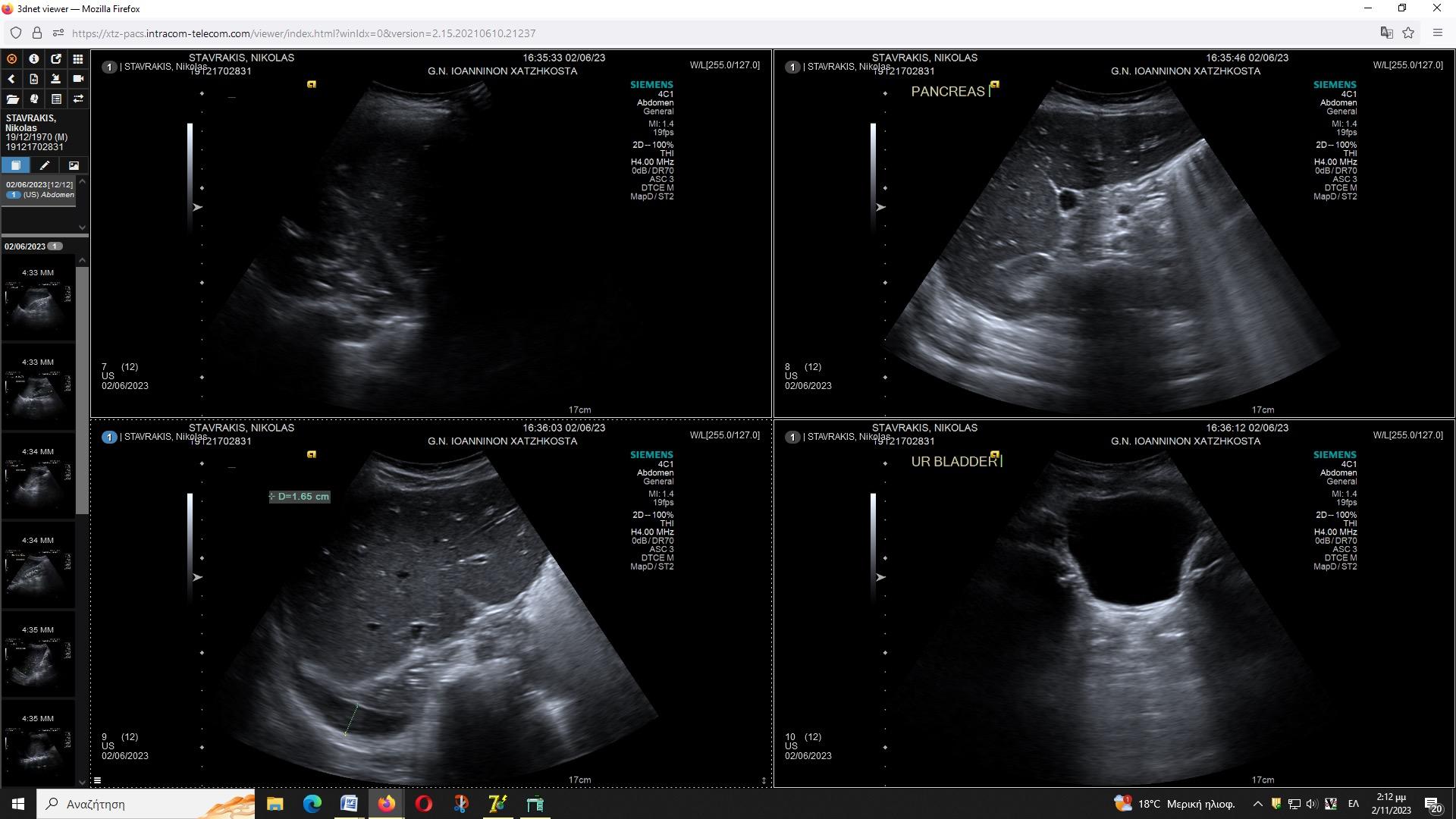Toggle series badge 1 on pancreas viewport
This screenshot has height=819, width=1456.
tap(792, 67)
